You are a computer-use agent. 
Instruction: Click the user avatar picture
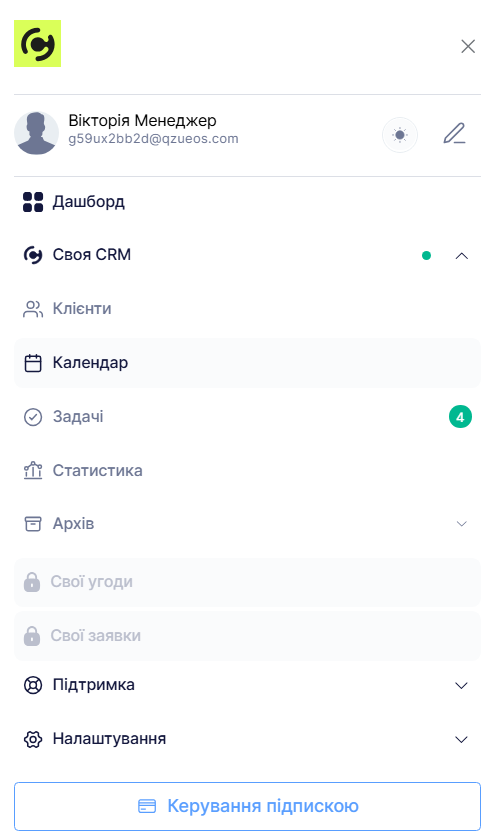[36, 133]
